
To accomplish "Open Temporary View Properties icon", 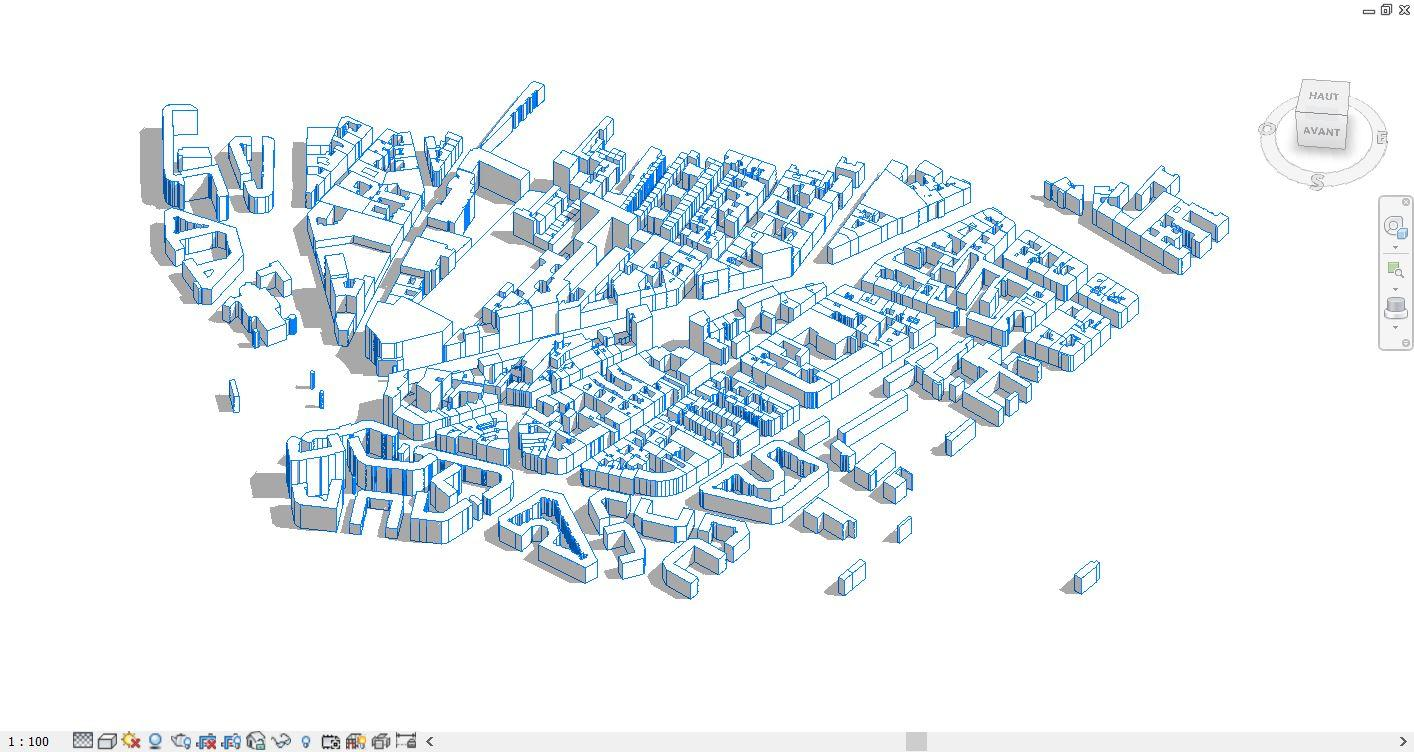I will [331, 741].
